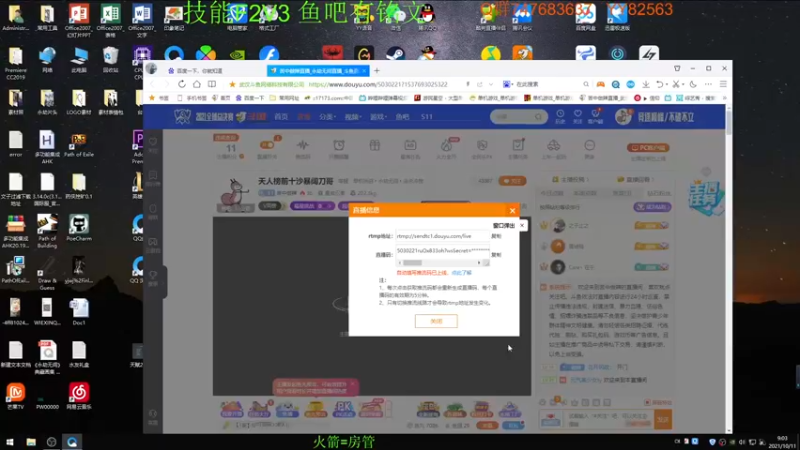
Task: Click the douyu.com URL in address bar
Action: point(378,84)
